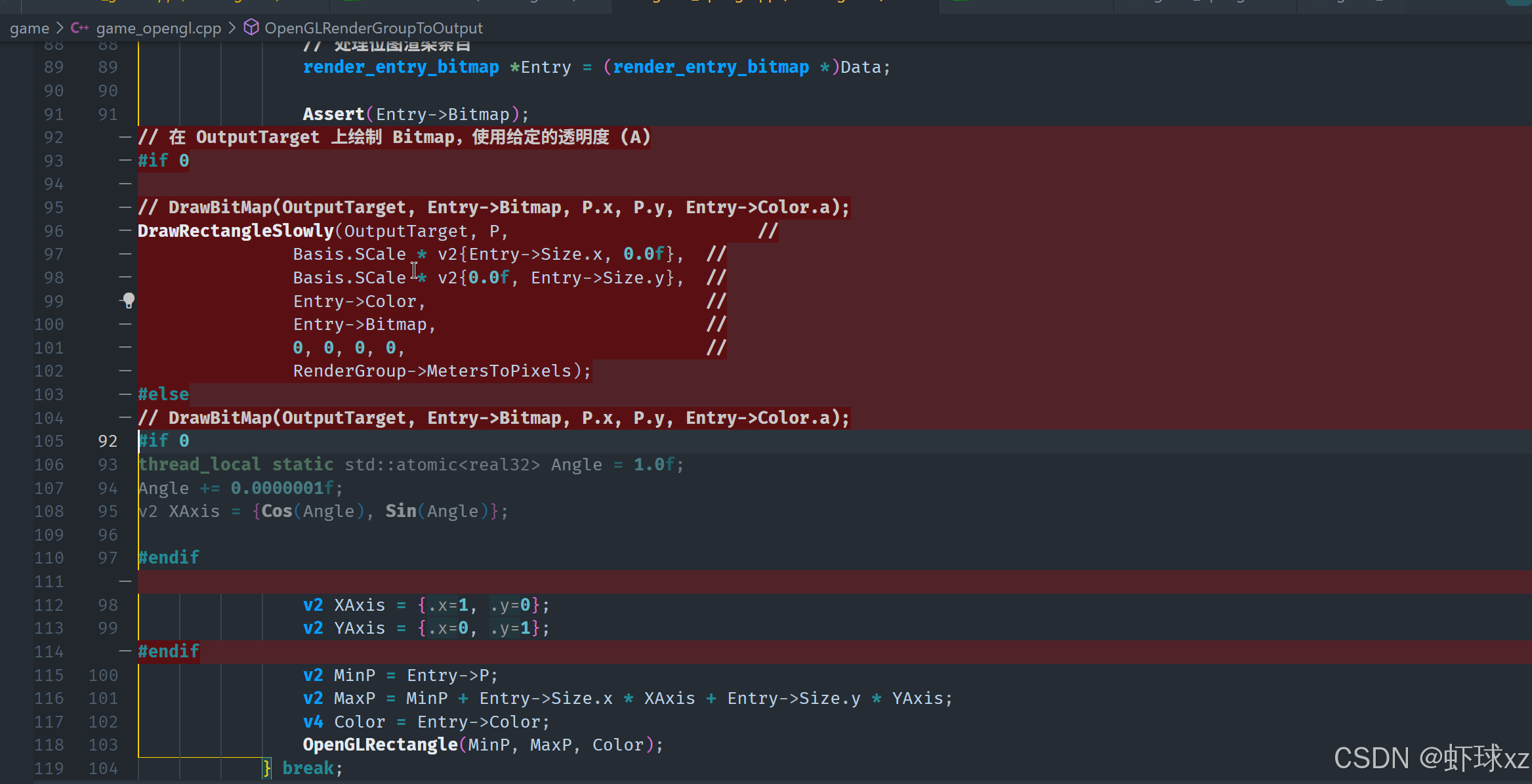Click the cube symbol icon in breadcrumb
Screen dimensions: 1532x784
click(x=251, y=28)
